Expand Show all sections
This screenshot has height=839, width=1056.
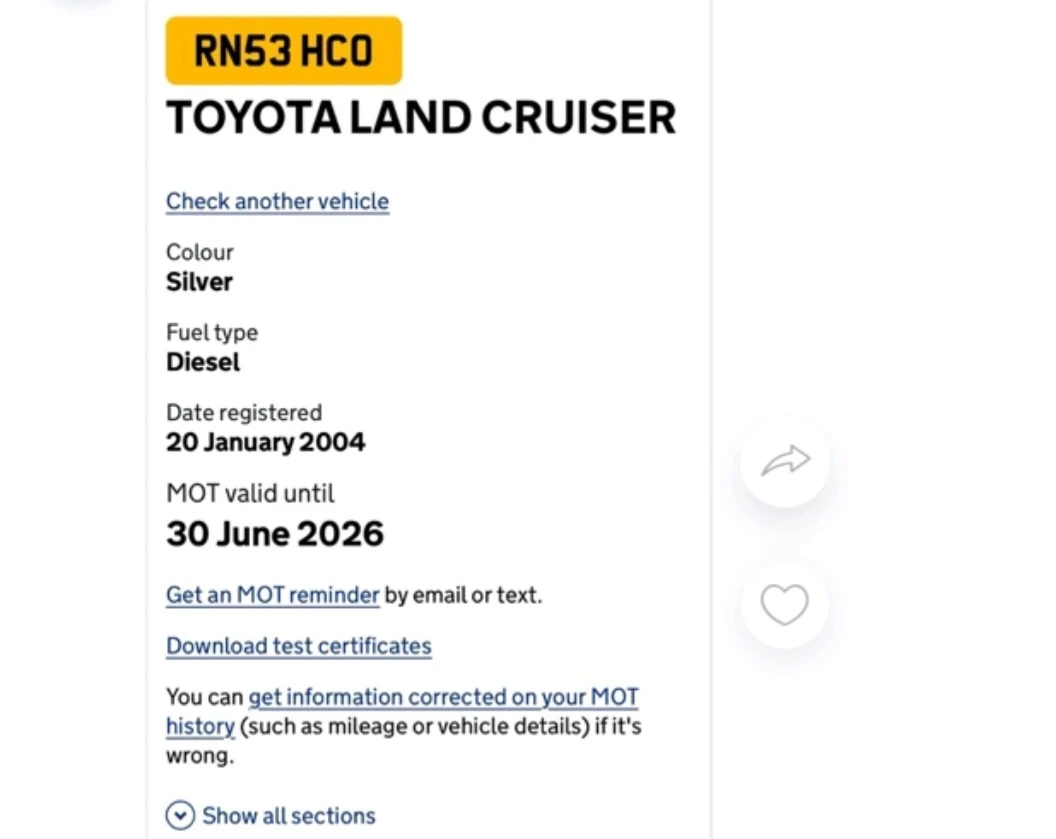(x=271, y=815)
